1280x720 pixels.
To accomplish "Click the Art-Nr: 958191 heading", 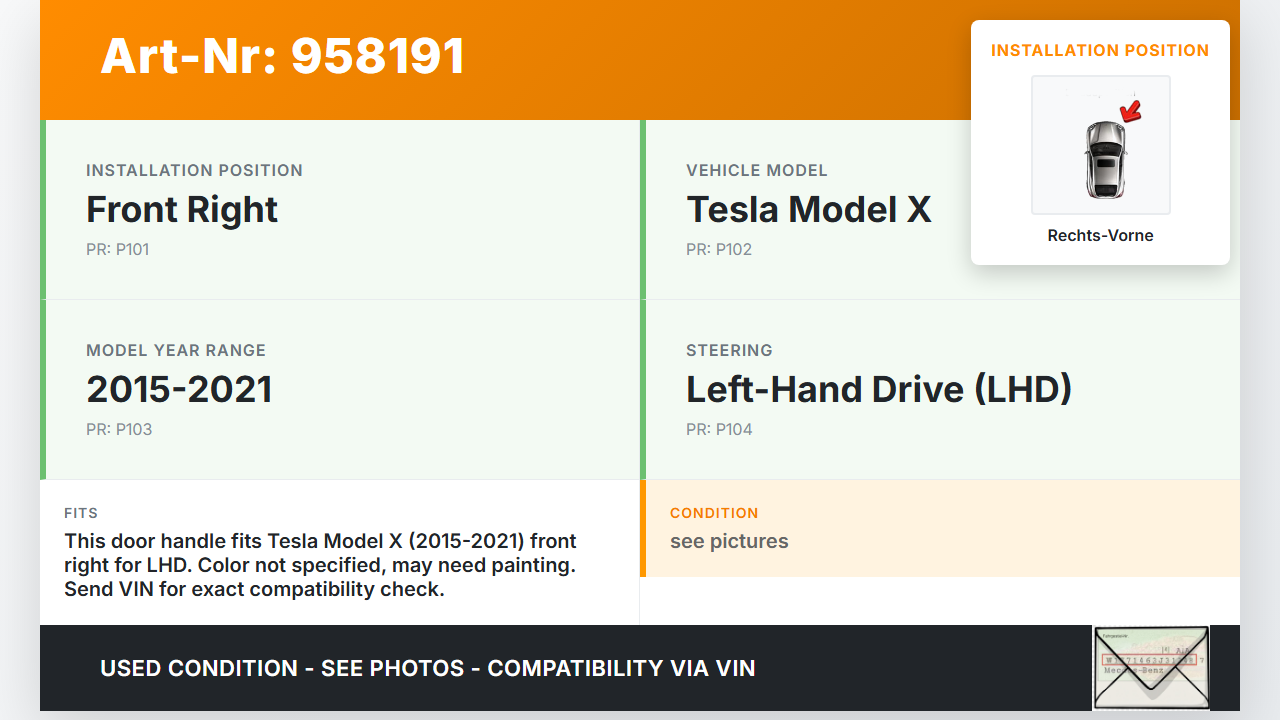I will 283,56.
